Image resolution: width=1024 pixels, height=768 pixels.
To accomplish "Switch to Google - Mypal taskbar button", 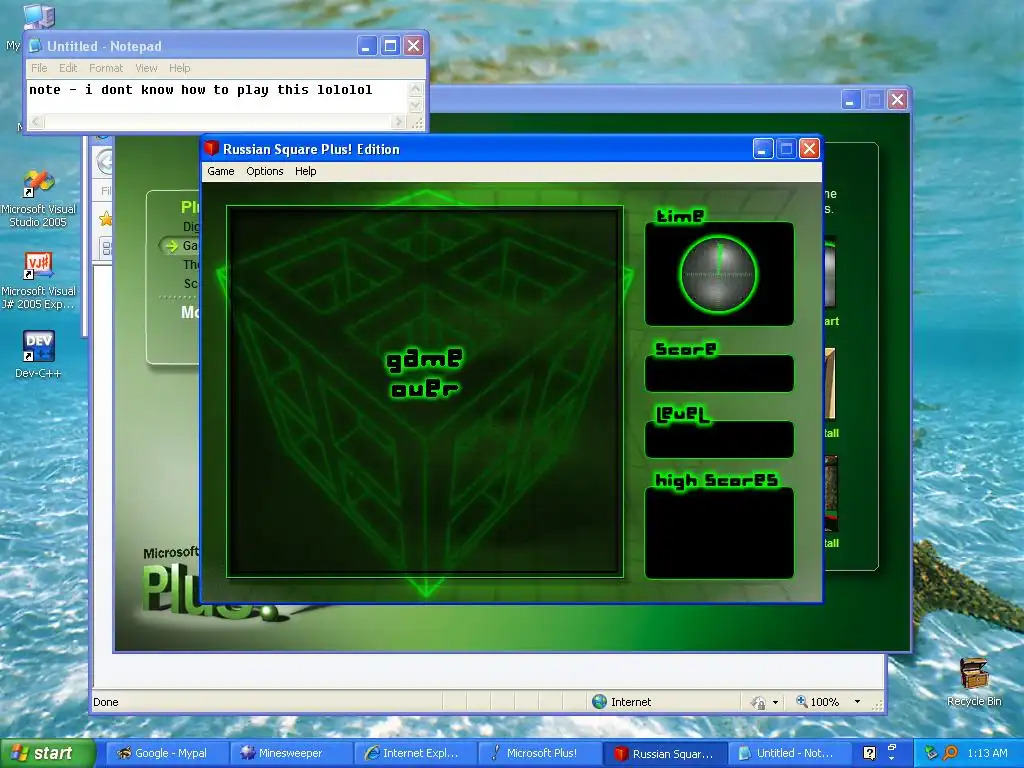I will click(x=166, y=753).
